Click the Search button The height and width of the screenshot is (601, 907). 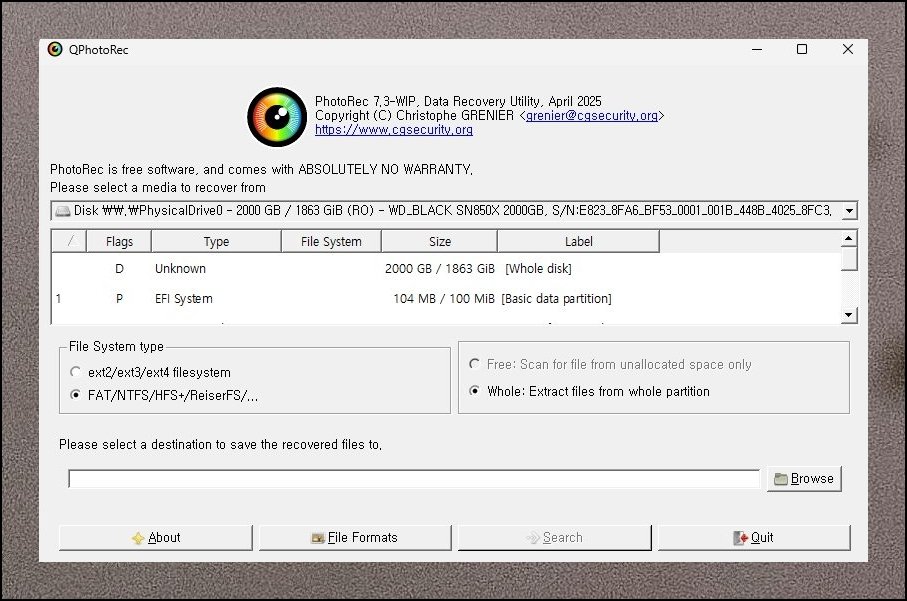point(555,537)
